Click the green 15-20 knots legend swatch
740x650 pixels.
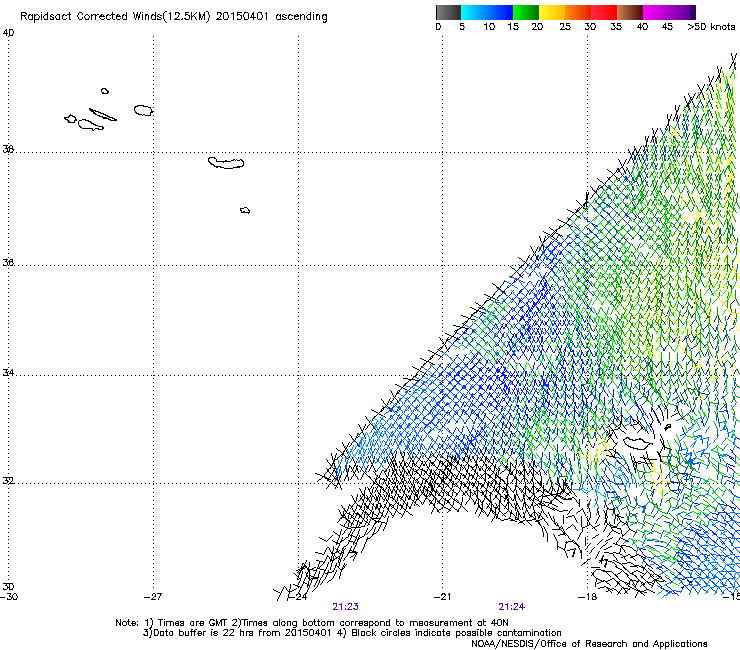[526, 12]
